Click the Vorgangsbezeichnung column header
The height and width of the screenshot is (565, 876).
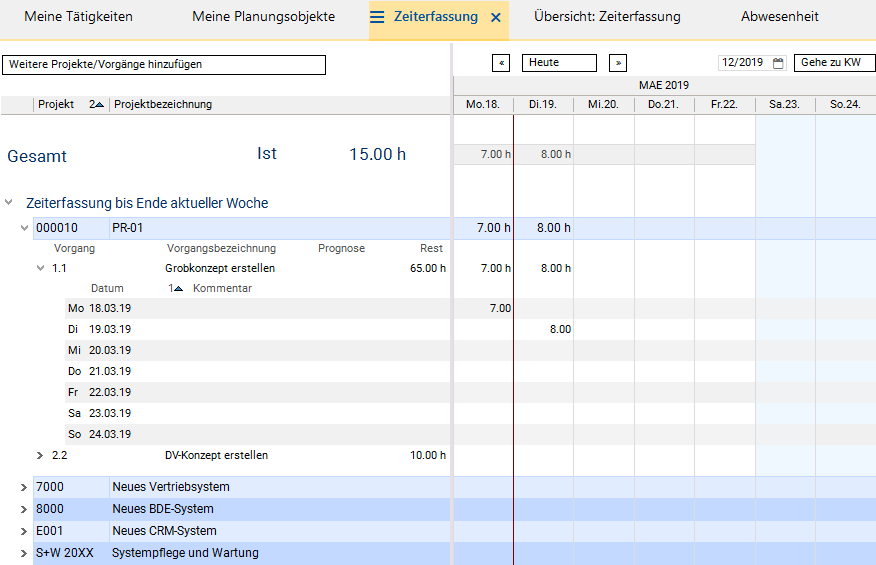(221, 248)
